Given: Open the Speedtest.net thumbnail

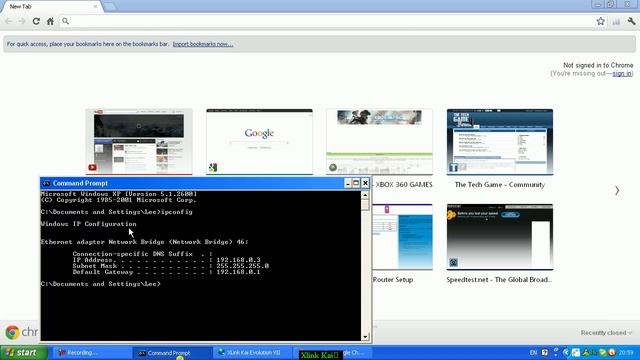Looking at the screenshot, I should 500,237.
